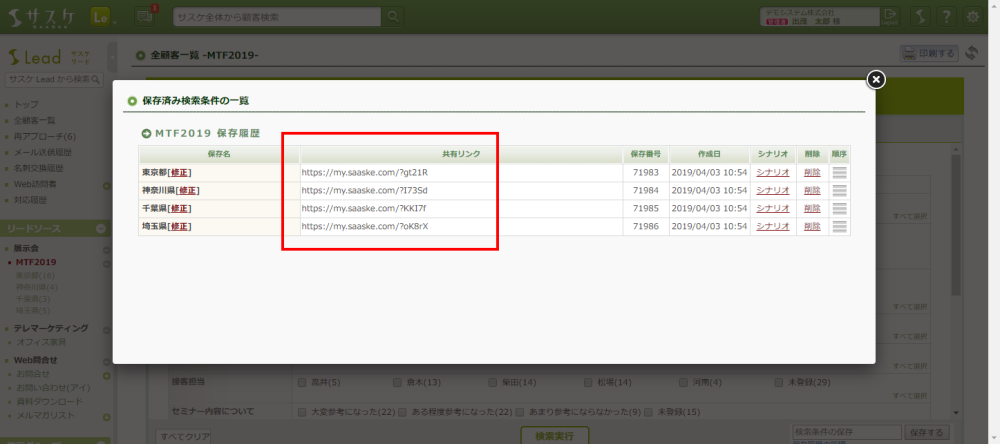This screenshot has width=1000, height=444.
Task: Click the 印刷する print button
Action: click(928, 53)
